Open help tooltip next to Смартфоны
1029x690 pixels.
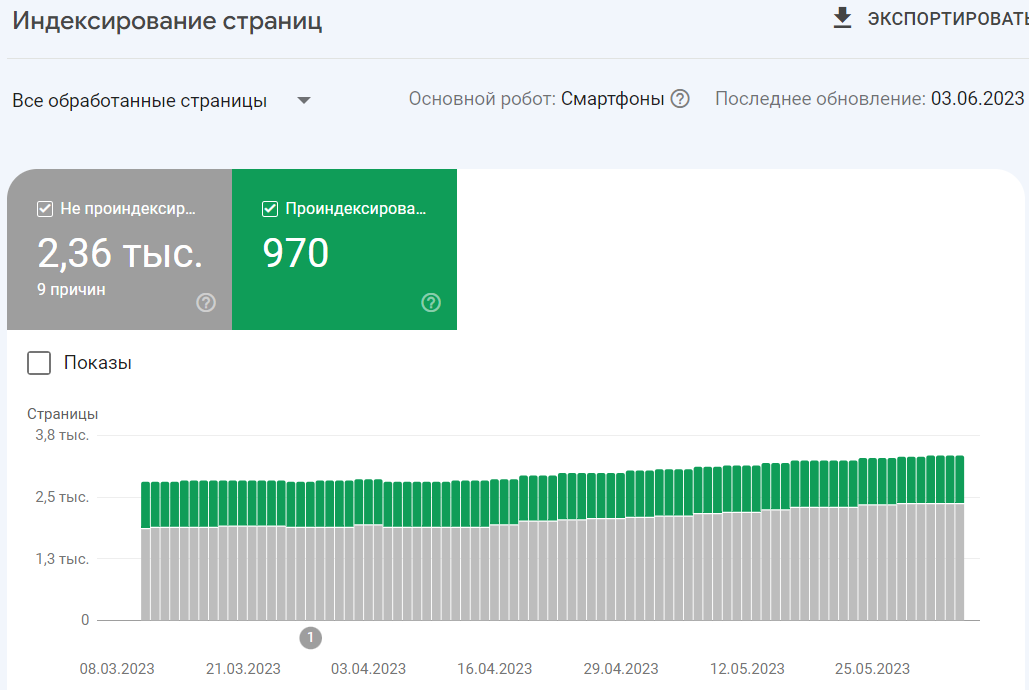681,99
